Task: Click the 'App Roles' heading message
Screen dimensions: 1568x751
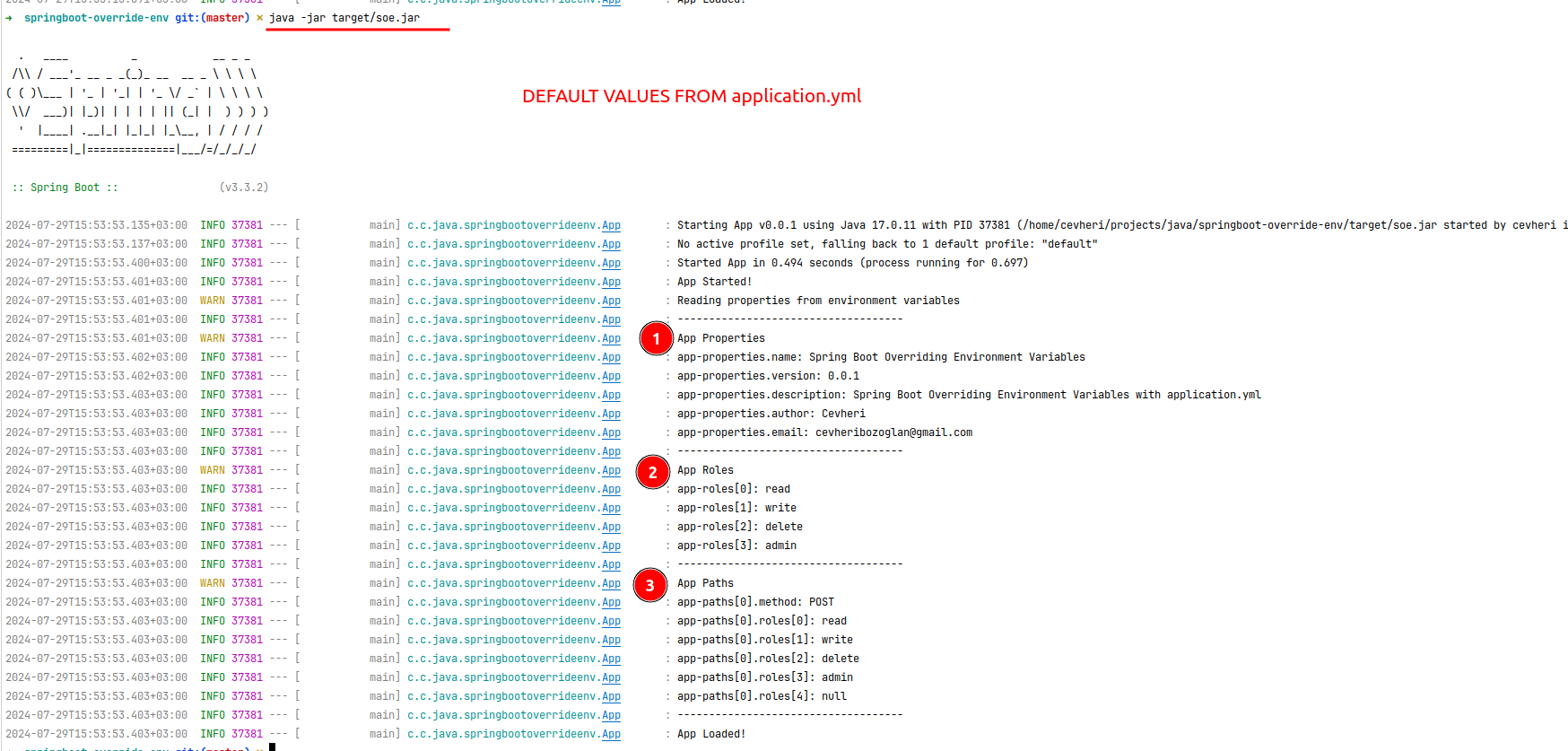Action: [705, 470]
